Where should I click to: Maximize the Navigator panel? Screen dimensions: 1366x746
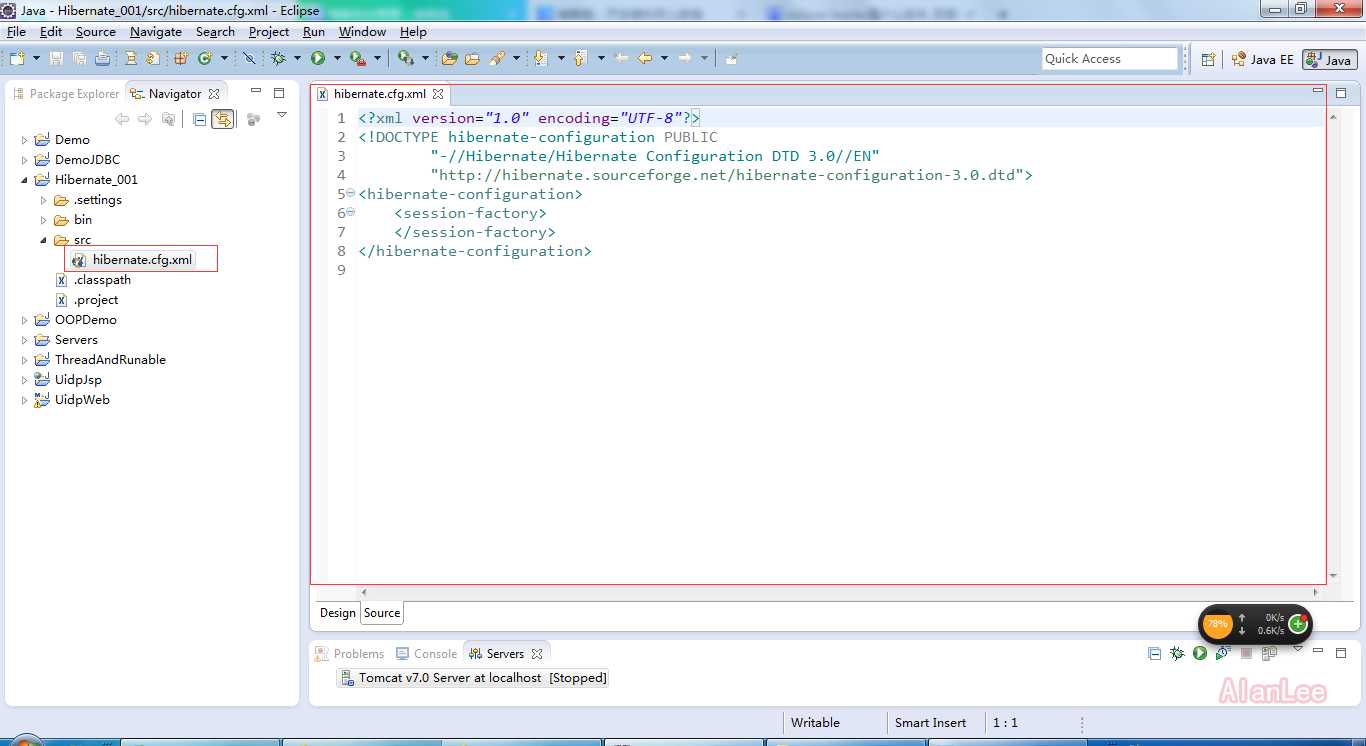279,93
